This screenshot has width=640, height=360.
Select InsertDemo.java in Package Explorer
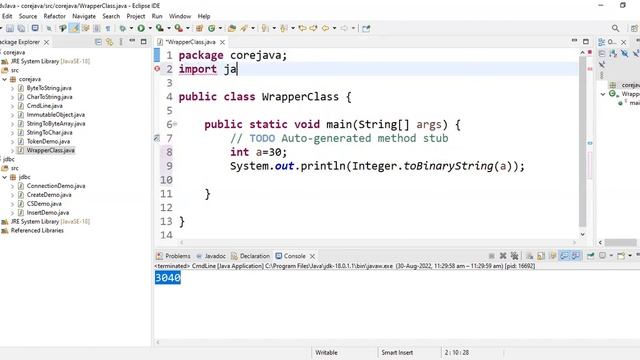click(48, 213)
